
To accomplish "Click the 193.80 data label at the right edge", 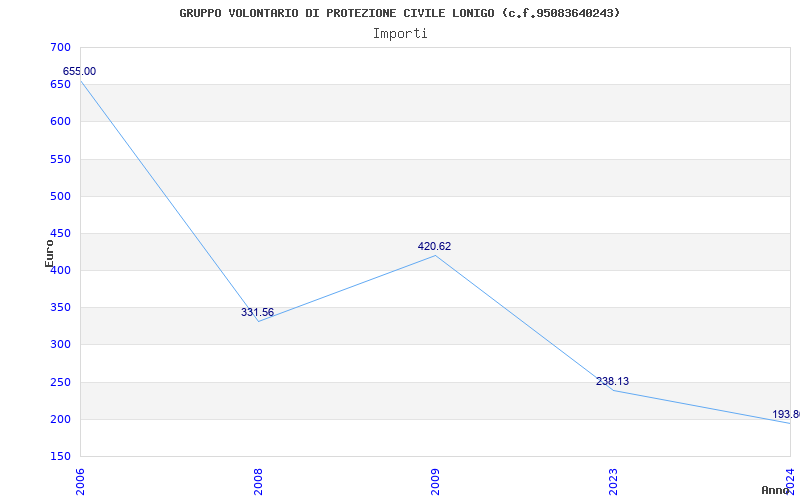I will tap(786, 414).
